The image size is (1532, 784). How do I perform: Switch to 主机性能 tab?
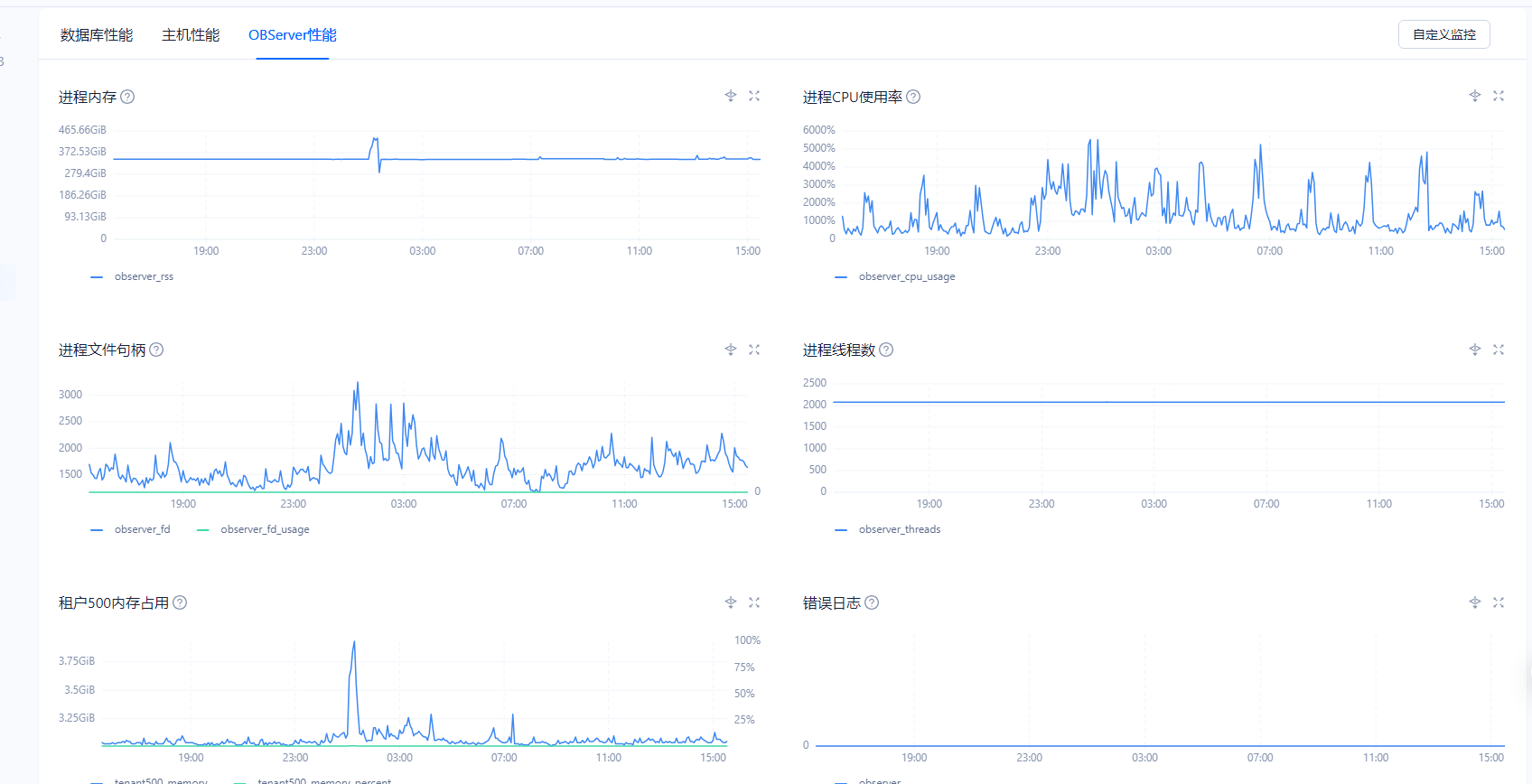191,35
